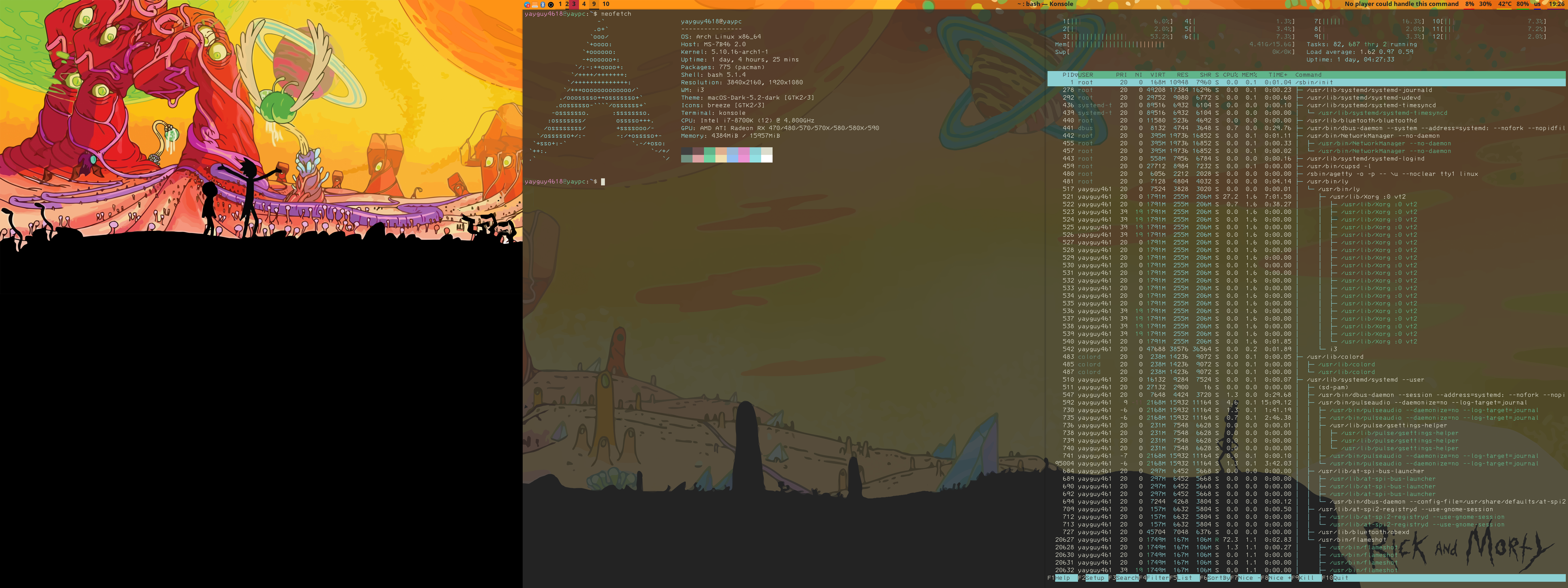The height and width of the screenshot is (588, 1568).
Task: Click the power button icon in bar
Action: click(x=551, y=5)
